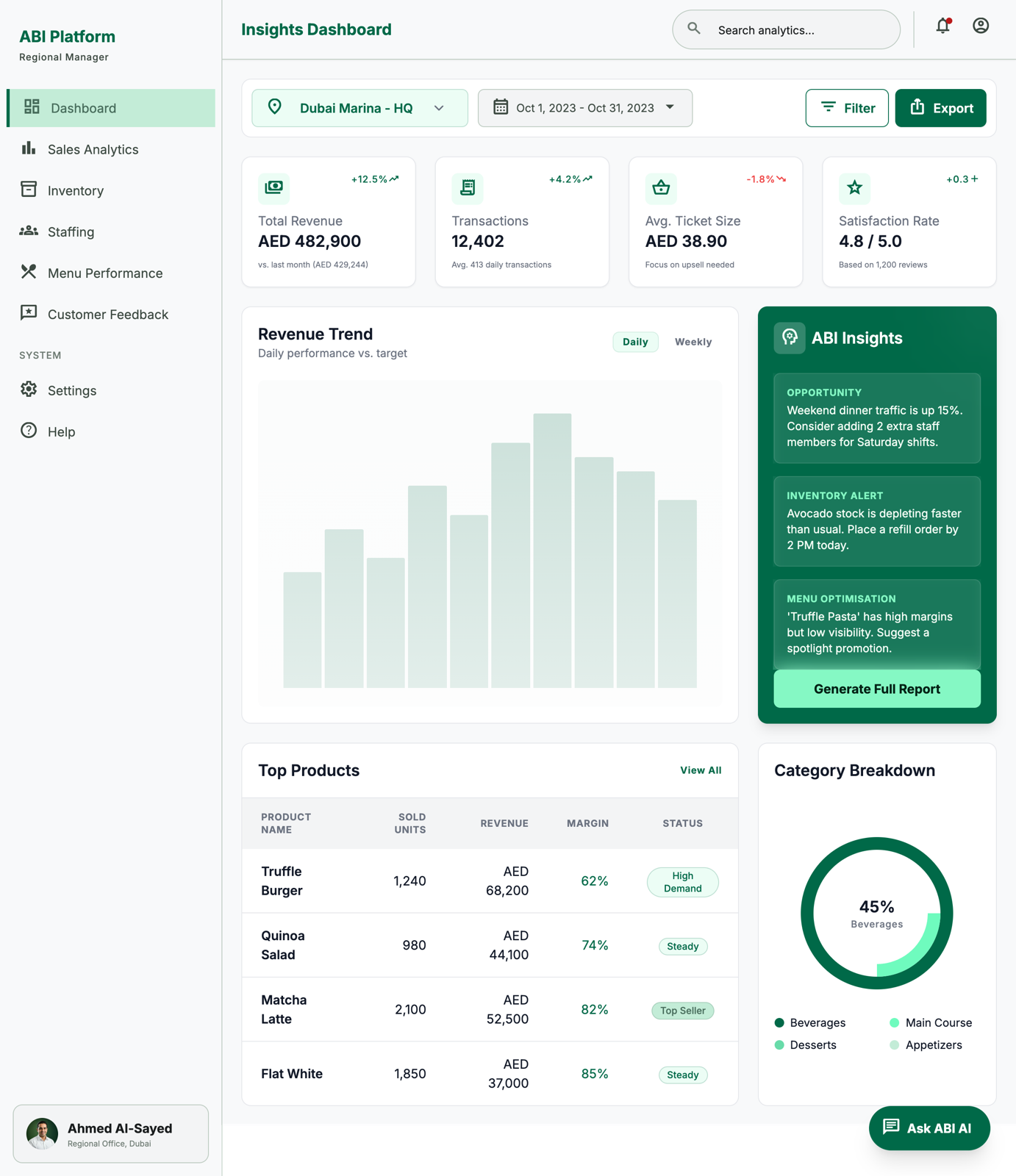Image resolution: width=1016 pixels, height=1176 pixels.
Task: Open the View All top products link
Action: coord(701,770)
